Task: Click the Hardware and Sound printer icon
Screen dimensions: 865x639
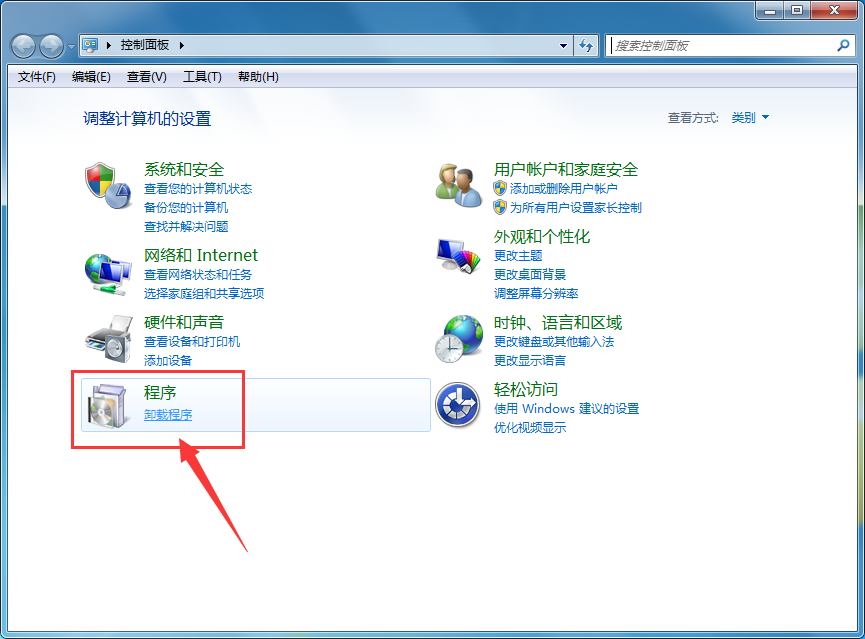Action: (x=107, y=337)
